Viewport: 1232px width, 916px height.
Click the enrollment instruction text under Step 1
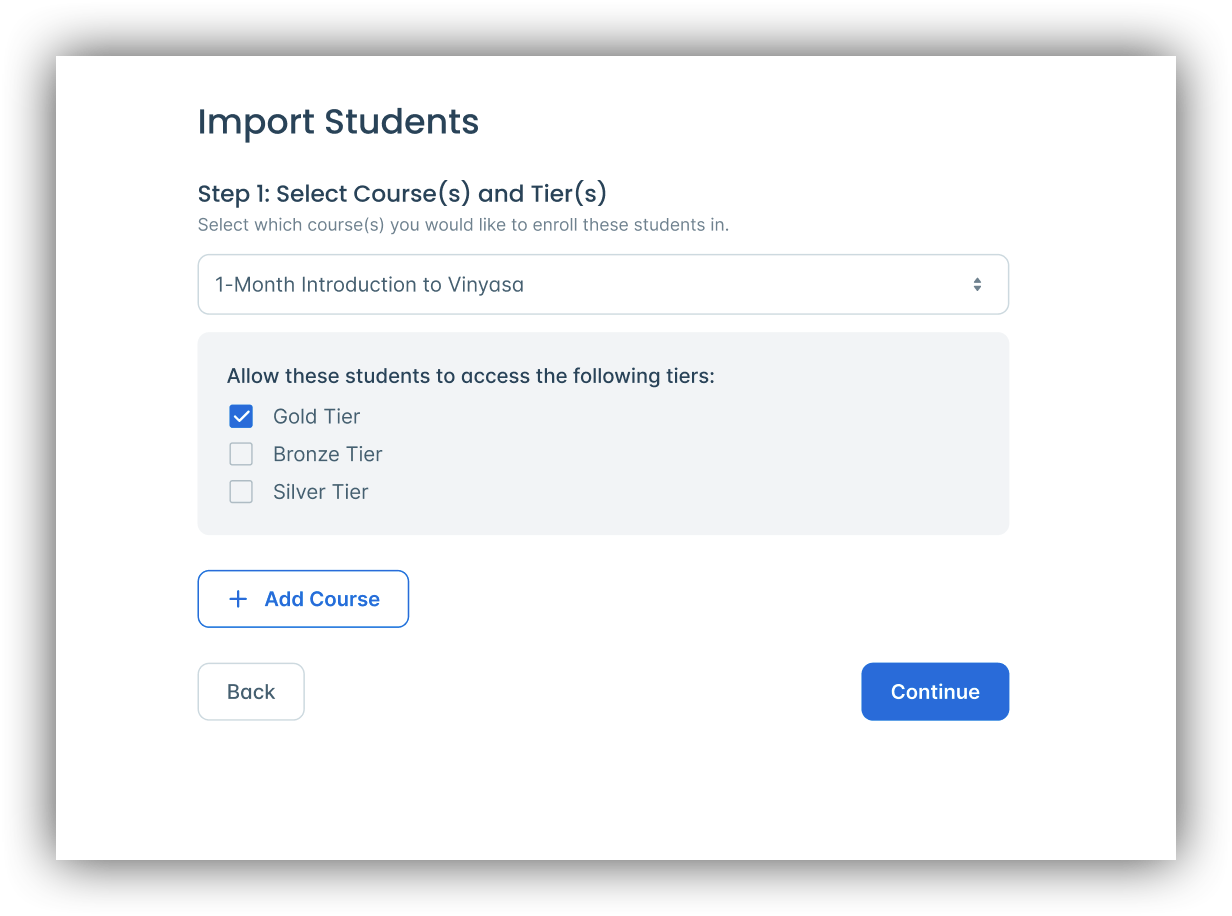464,224
